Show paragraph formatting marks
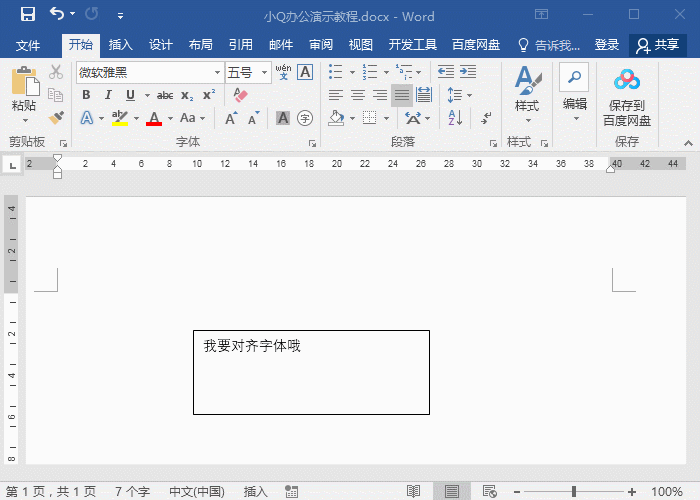Viewport: 700px width, 500px height. [487, 118]
